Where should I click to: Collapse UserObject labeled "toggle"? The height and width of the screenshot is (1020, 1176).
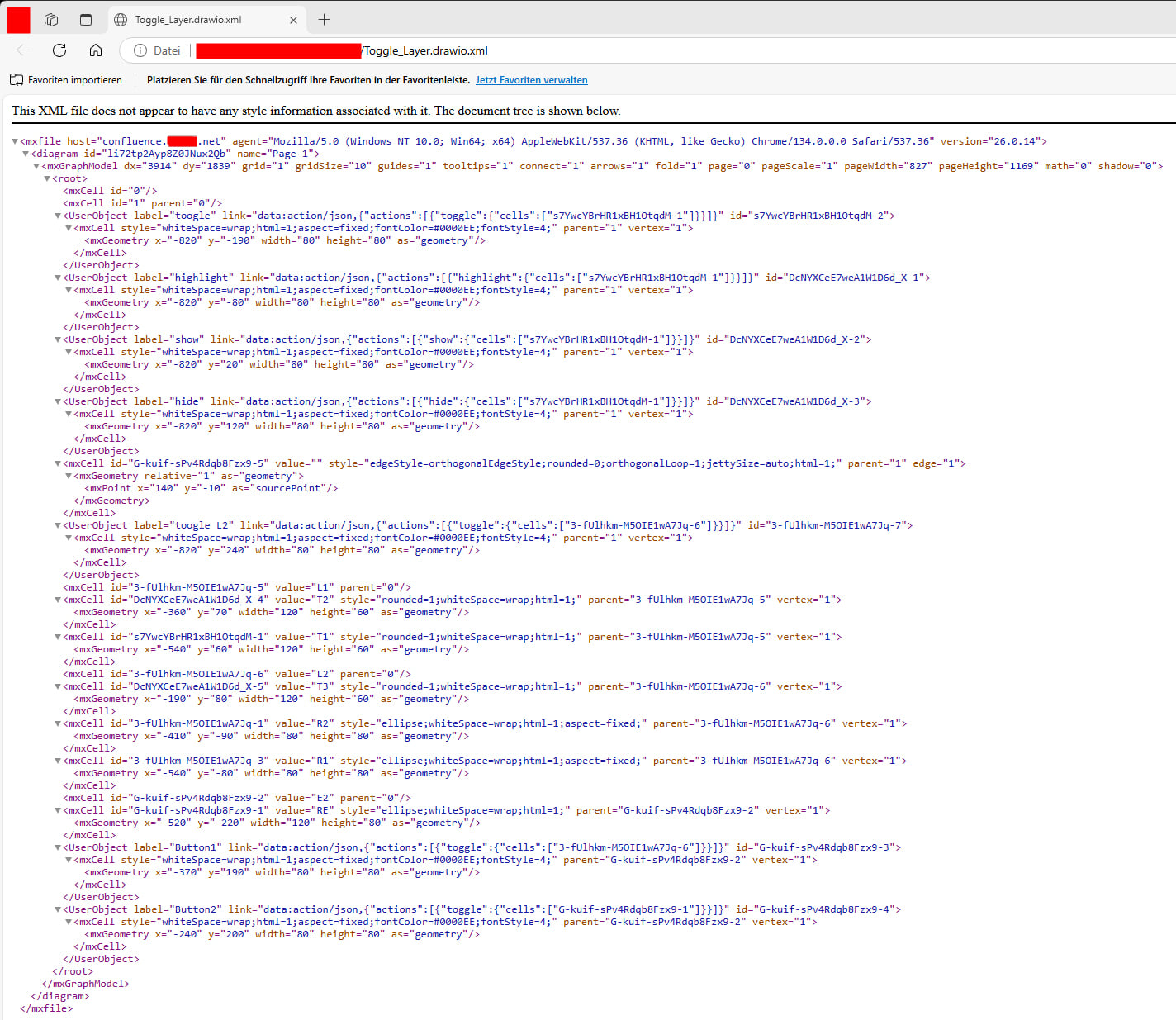(58, 216)
